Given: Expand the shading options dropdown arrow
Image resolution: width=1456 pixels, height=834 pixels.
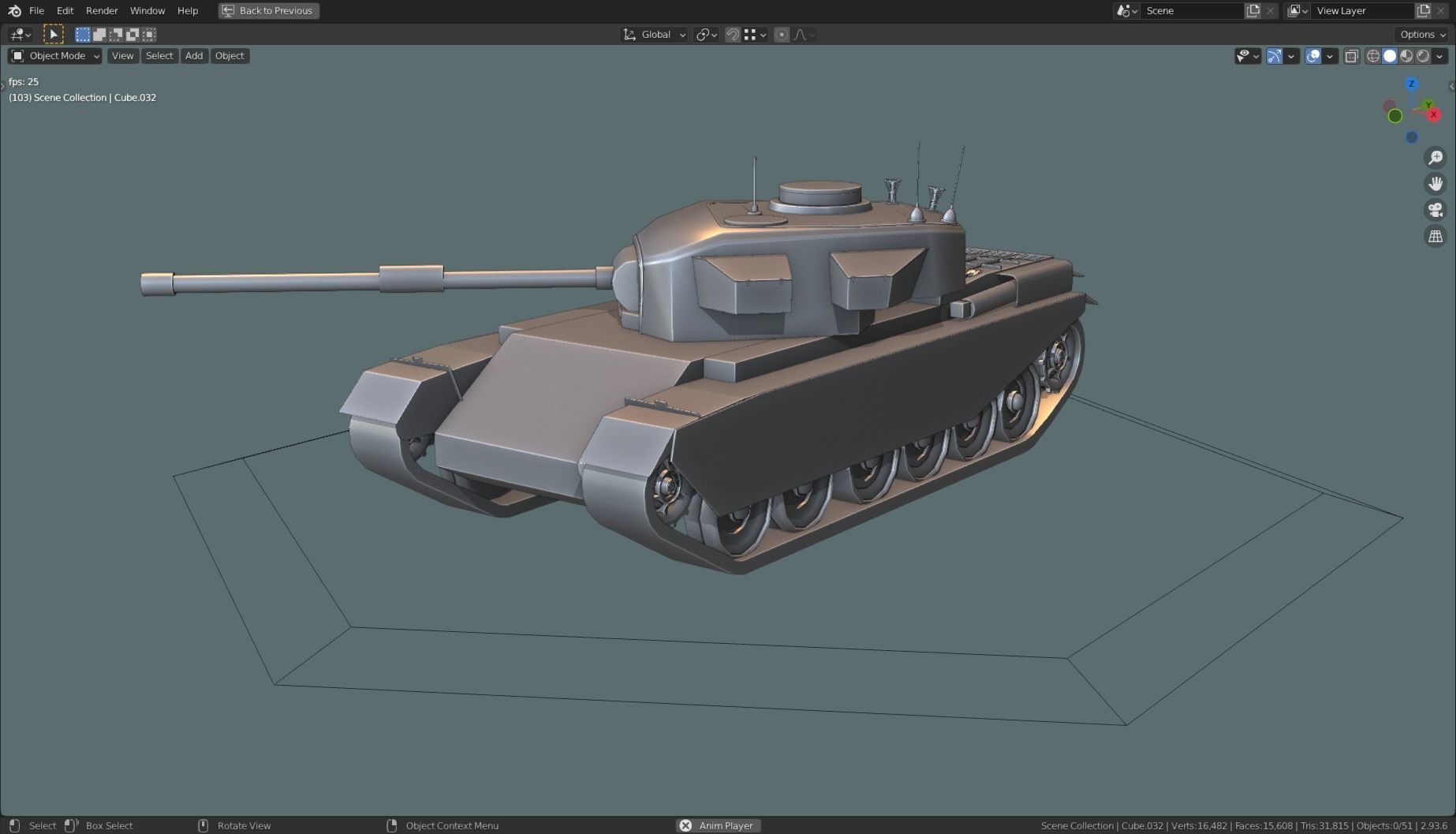Looking at the screenshot, I should (x=1440, y=56).
